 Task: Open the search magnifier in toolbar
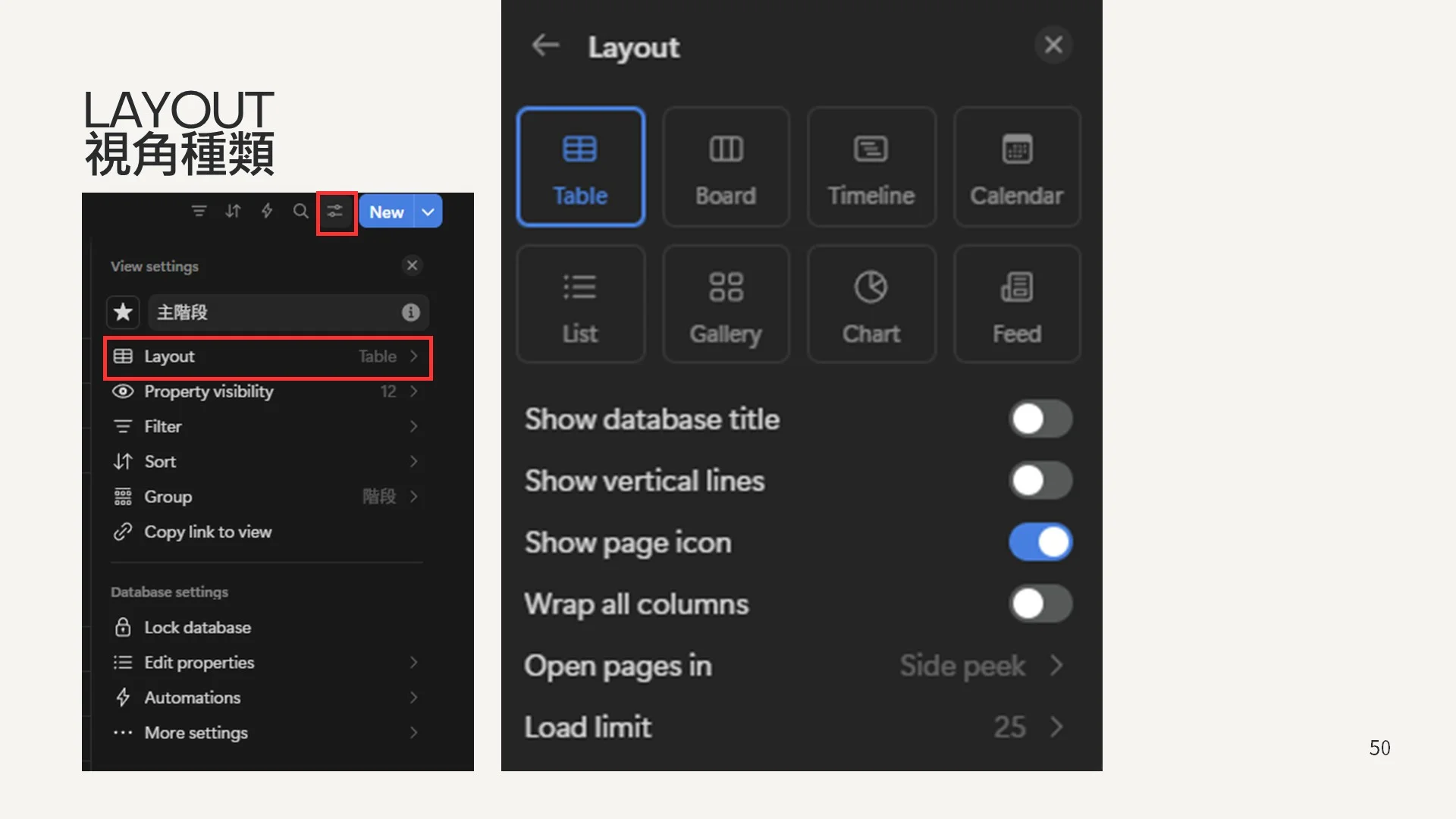pos(301,212)
